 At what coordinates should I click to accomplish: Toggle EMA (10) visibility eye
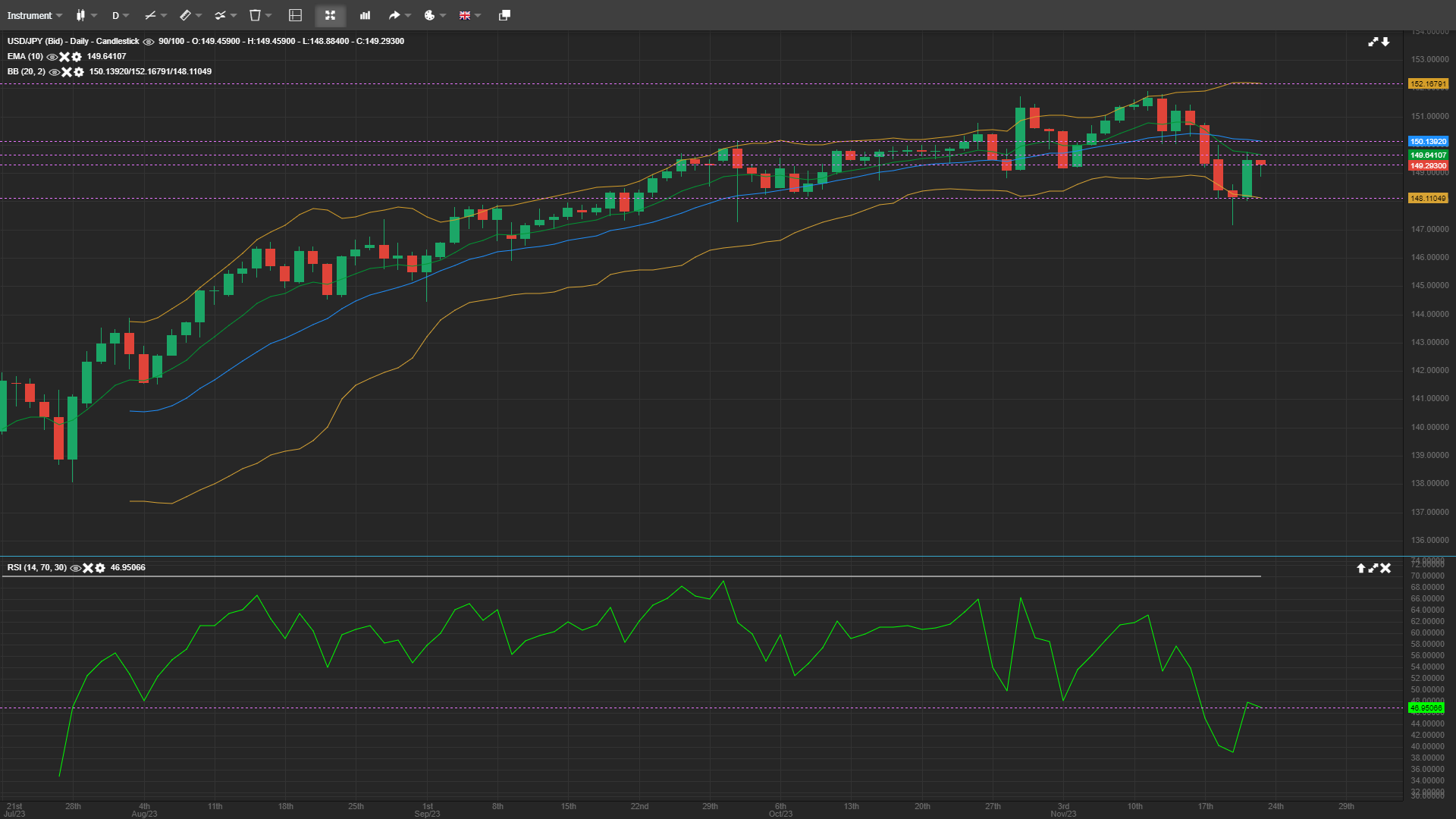click(x=52, y=57)
